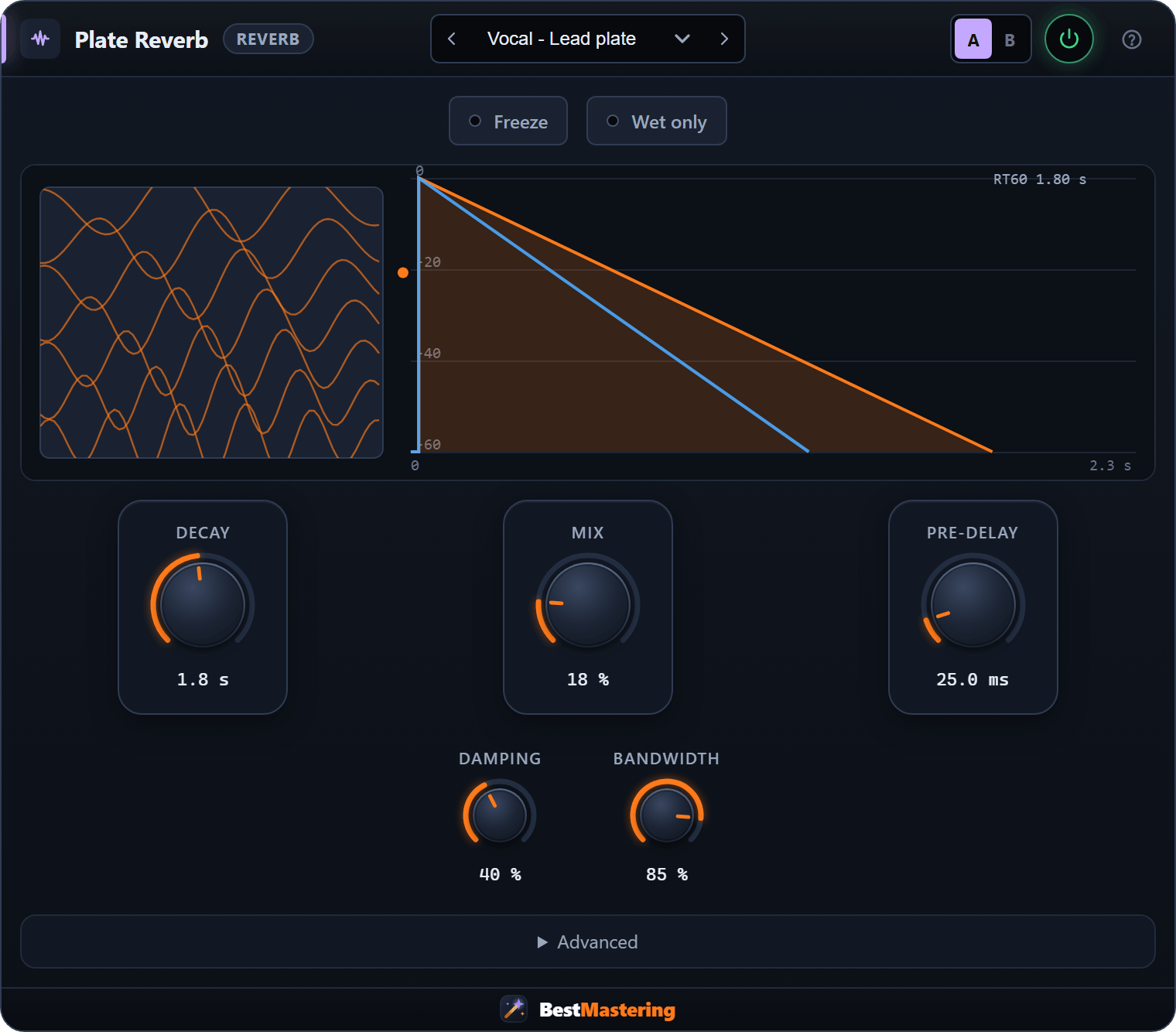Screen dimensions: 1176x1032
Task: Click the plate wave visualization panel
Action: [211, 323]
